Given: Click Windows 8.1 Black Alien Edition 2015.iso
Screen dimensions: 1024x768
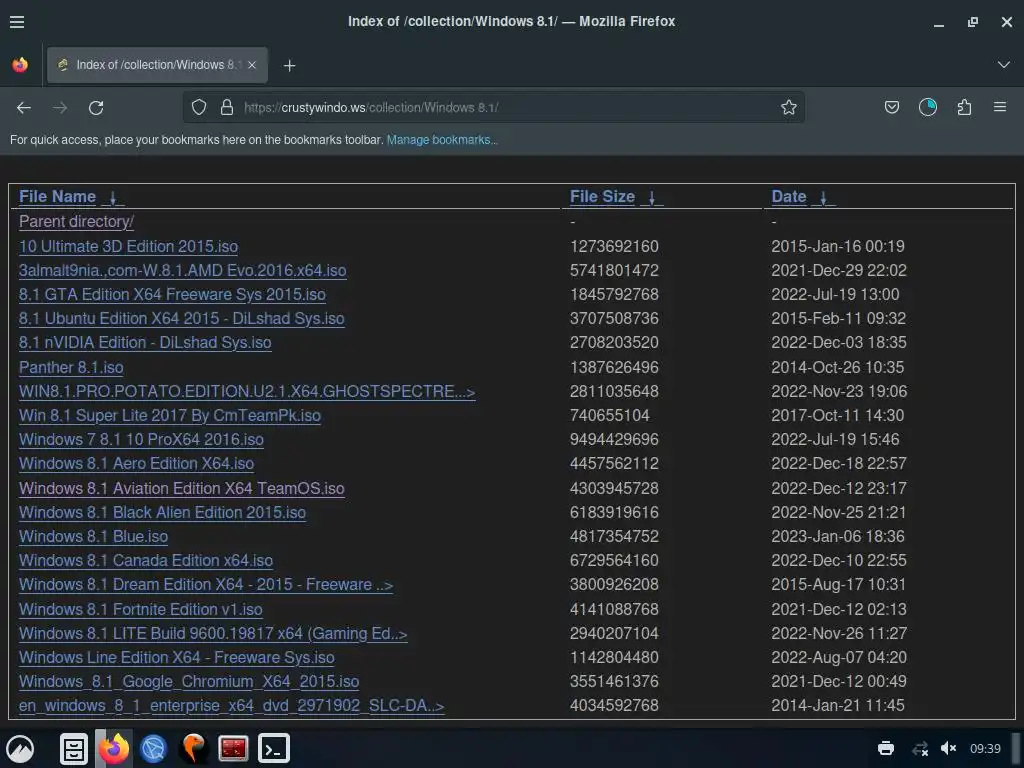Looking at the screenshot, I should click(163, 512).
